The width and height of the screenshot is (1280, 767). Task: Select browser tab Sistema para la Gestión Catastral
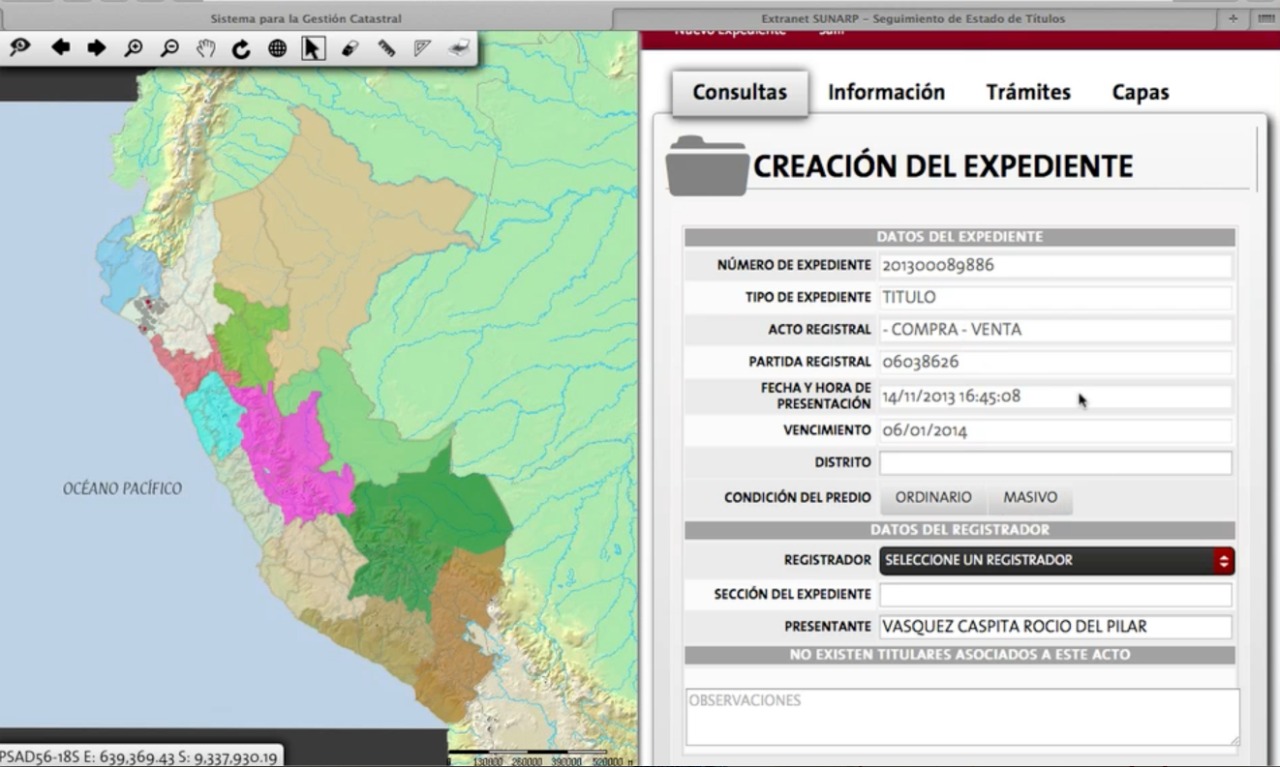pyautogui.click(x=306, y=19)
